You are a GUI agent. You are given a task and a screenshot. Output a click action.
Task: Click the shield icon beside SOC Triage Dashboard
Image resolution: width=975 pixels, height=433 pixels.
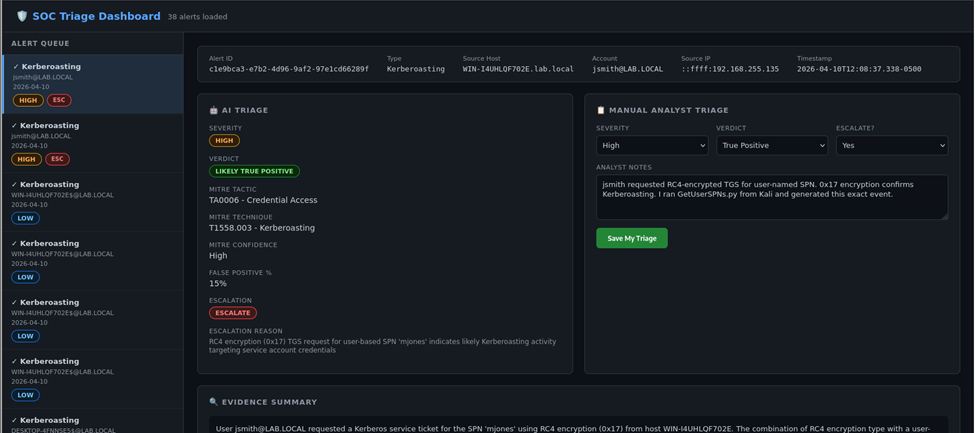click(x=22, y=16)
